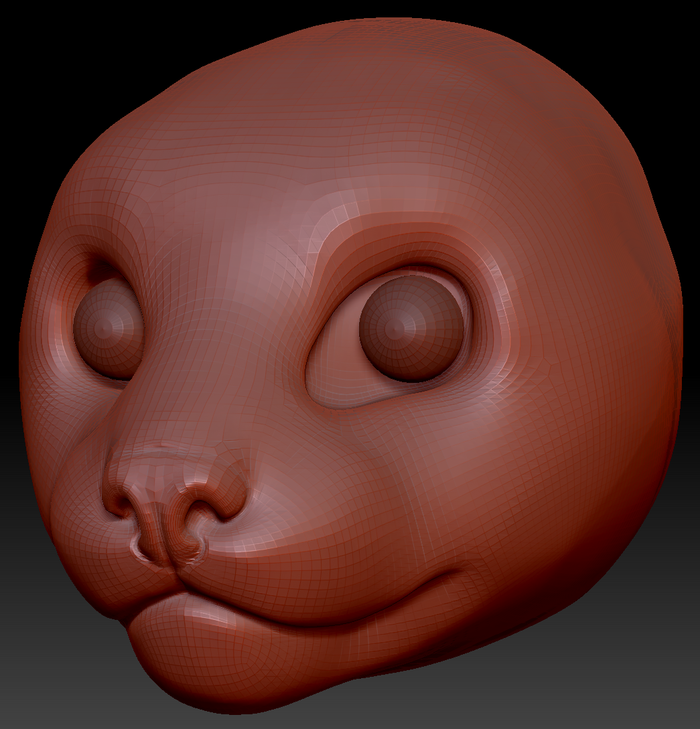The height and width of the screenshot is (729, 700).
Task: Click the smaller eyeball on the sculpted head
Action: coord(108,327)
